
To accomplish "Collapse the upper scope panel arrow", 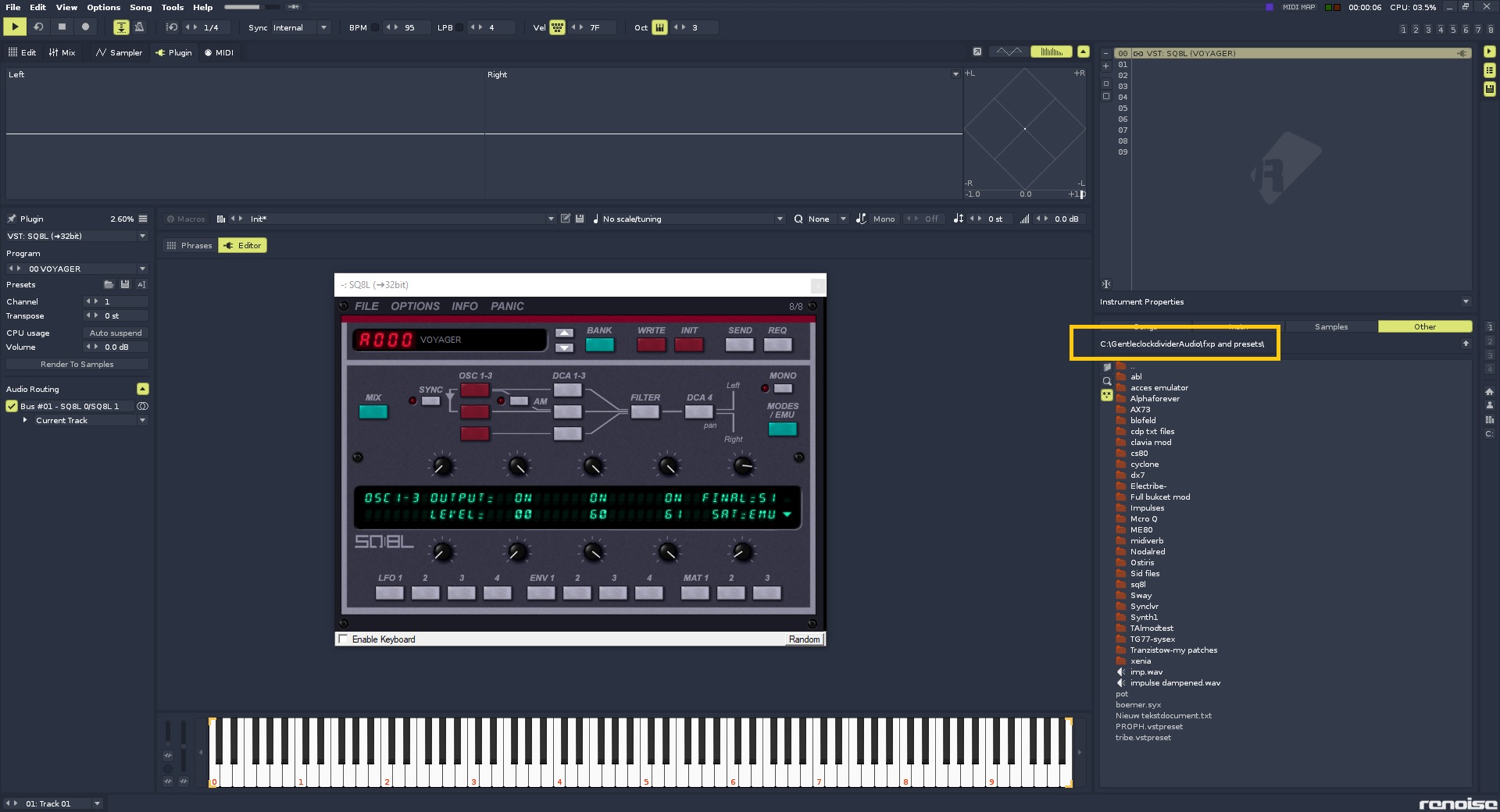I will tap(1083, 52).
